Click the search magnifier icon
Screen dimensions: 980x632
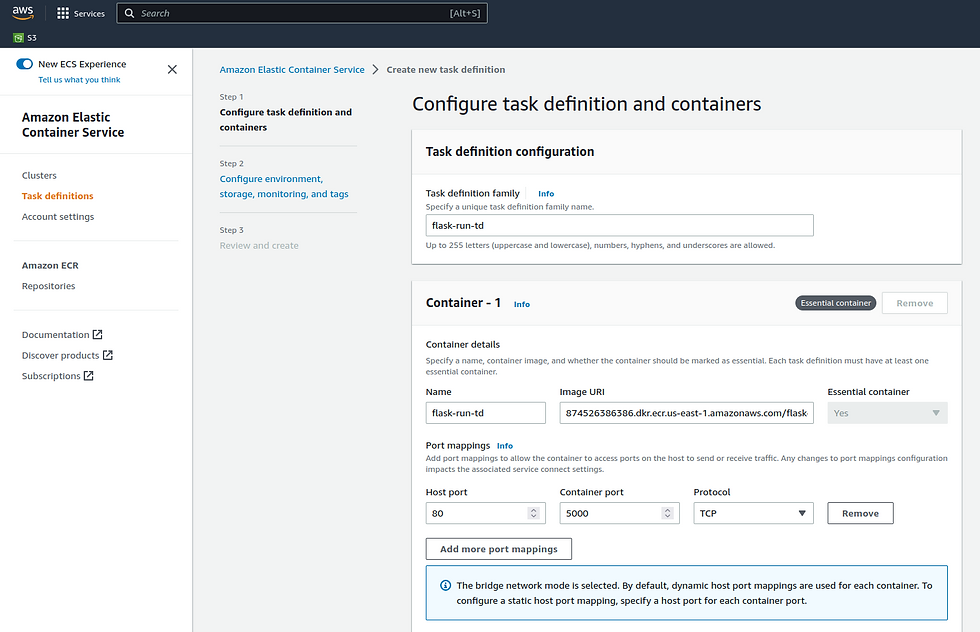[129, 13]
